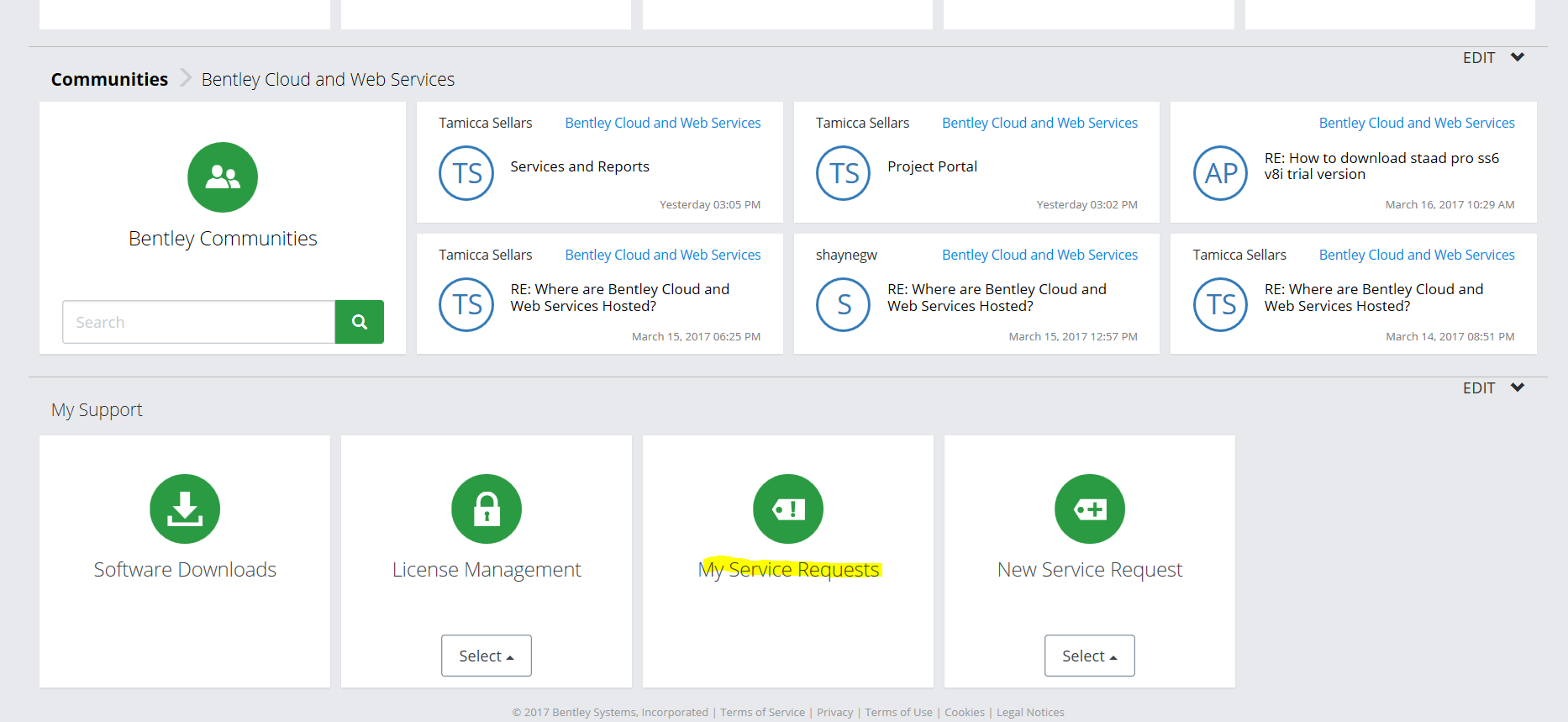This screenshot has height=722, width=1568.
Task: Click forum link on Project Portal card
Action: click(x=1039, y=123)
